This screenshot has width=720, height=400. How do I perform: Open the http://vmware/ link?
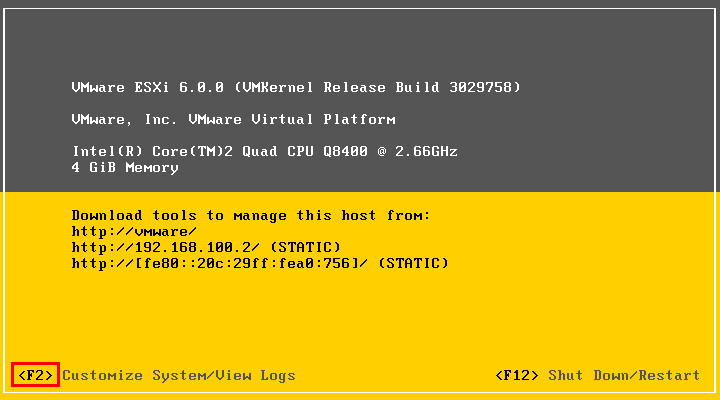134,232
